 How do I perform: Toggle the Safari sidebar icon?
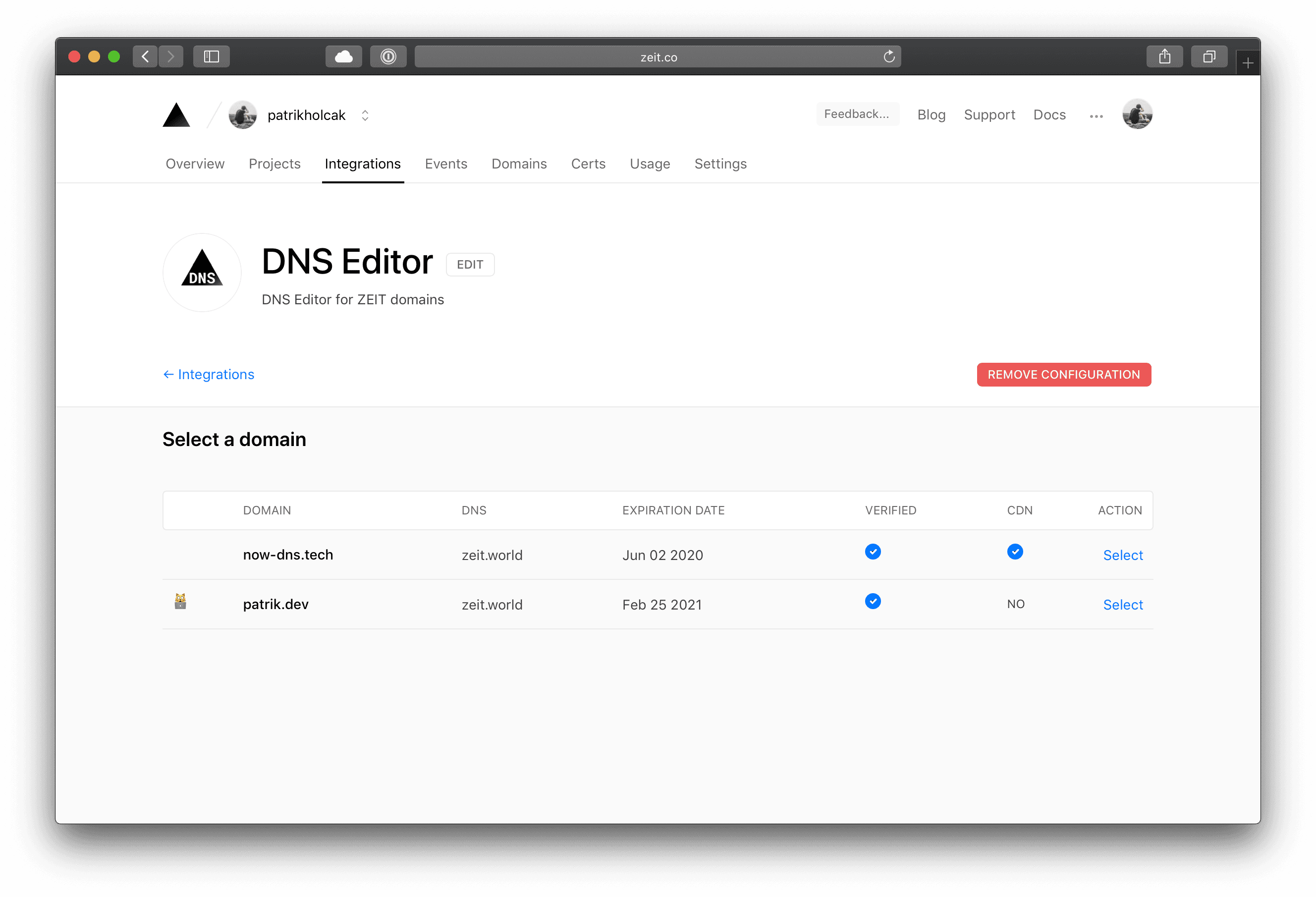tap(211, 56)
